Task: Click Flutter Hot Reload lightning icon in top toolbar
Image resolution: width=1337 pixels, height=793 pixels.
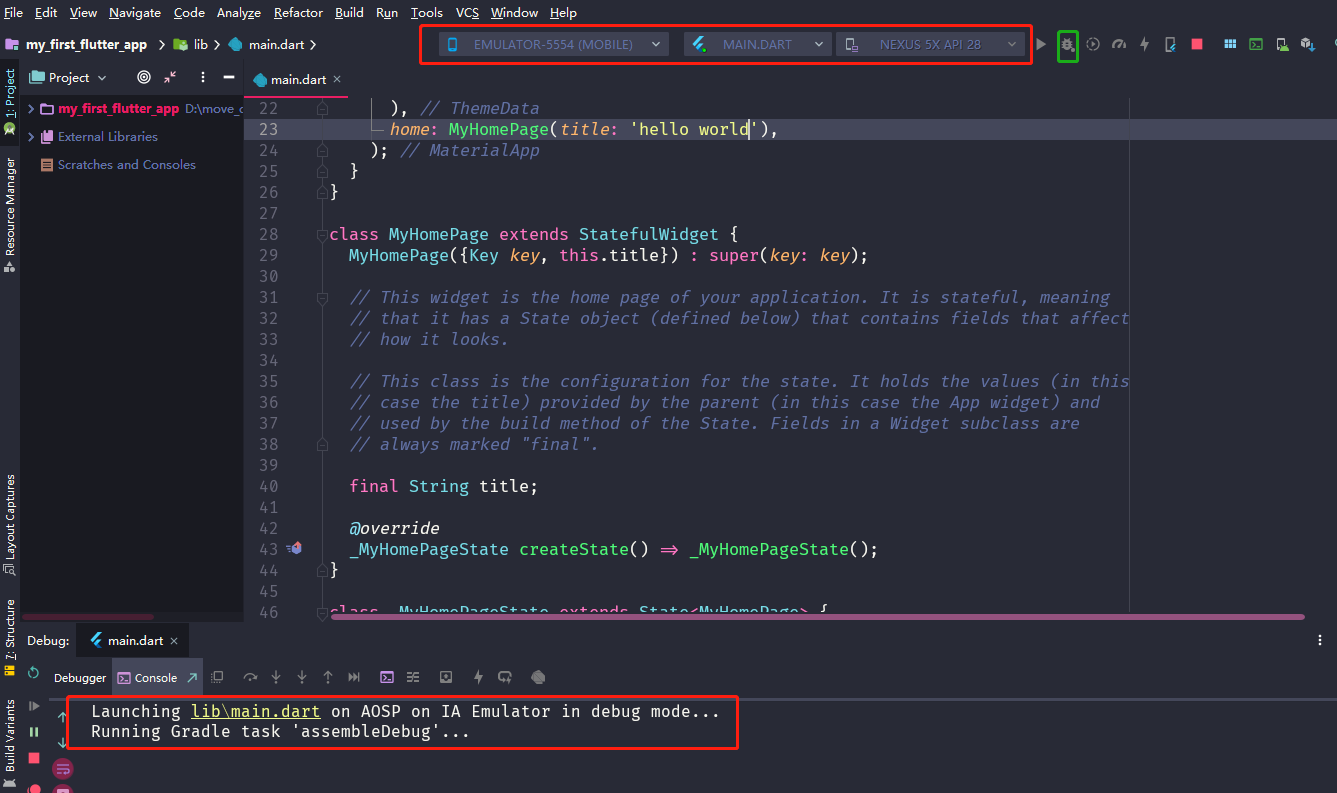Action: click(1144, 44)
